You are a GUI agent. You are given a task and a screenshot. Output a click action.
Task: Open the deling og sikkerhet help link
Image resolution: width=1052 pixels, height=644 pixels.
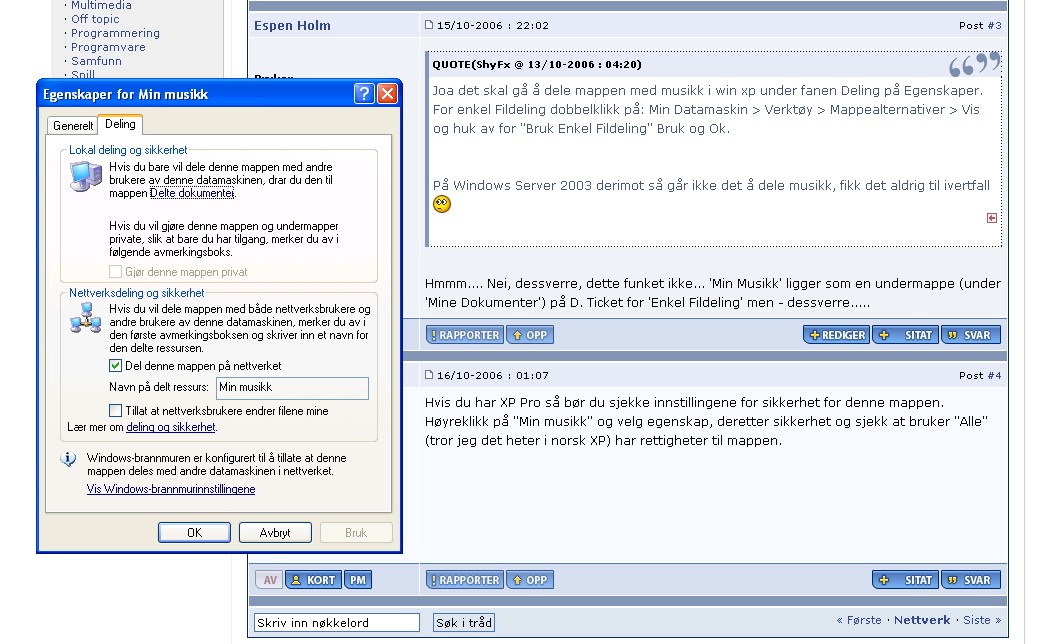coord(171,427)
